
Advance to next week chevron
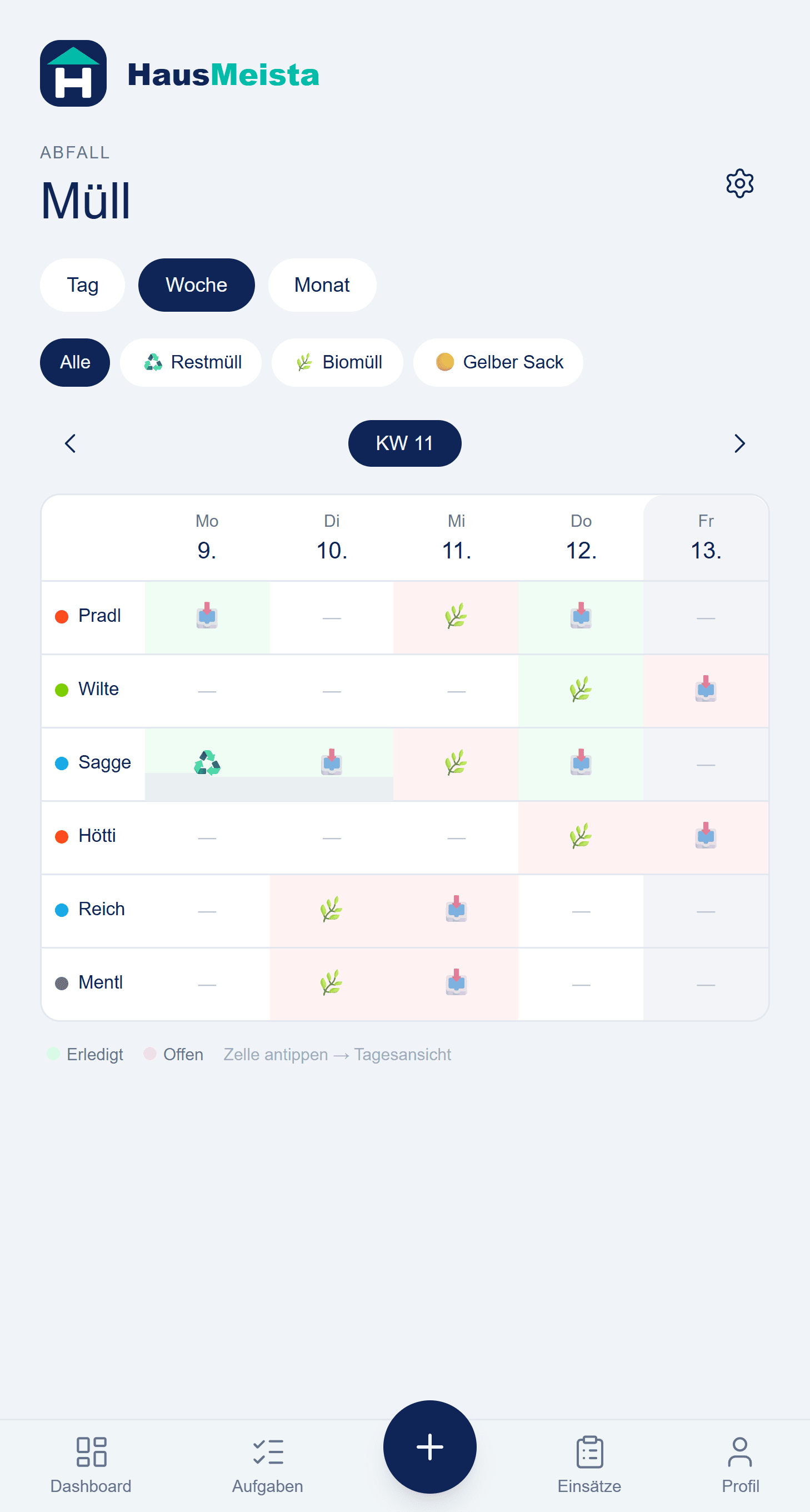coord(739,443)
